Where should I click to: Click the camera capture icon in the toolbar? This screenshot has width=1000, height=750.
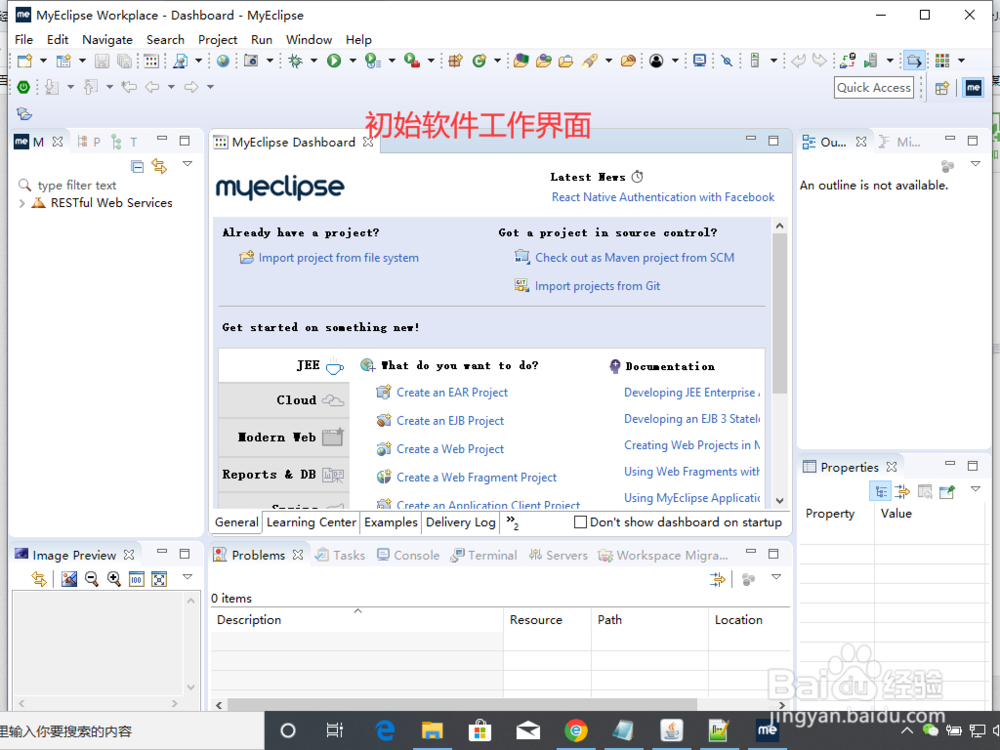pyautogui.click(x=251, y=61)
